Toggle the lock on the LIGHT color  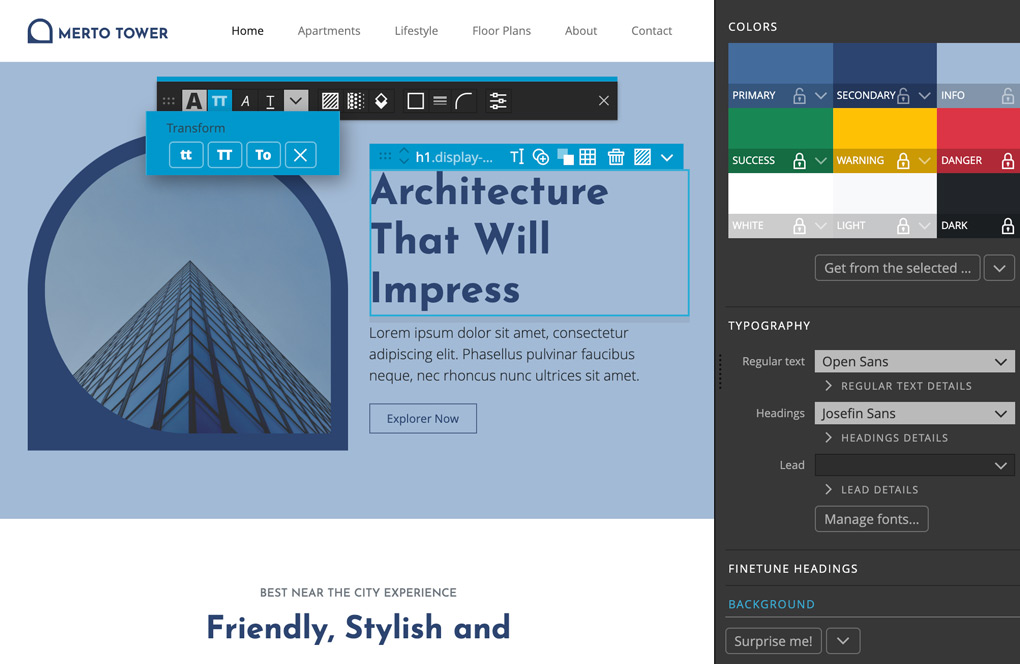(x=903, y=226)
